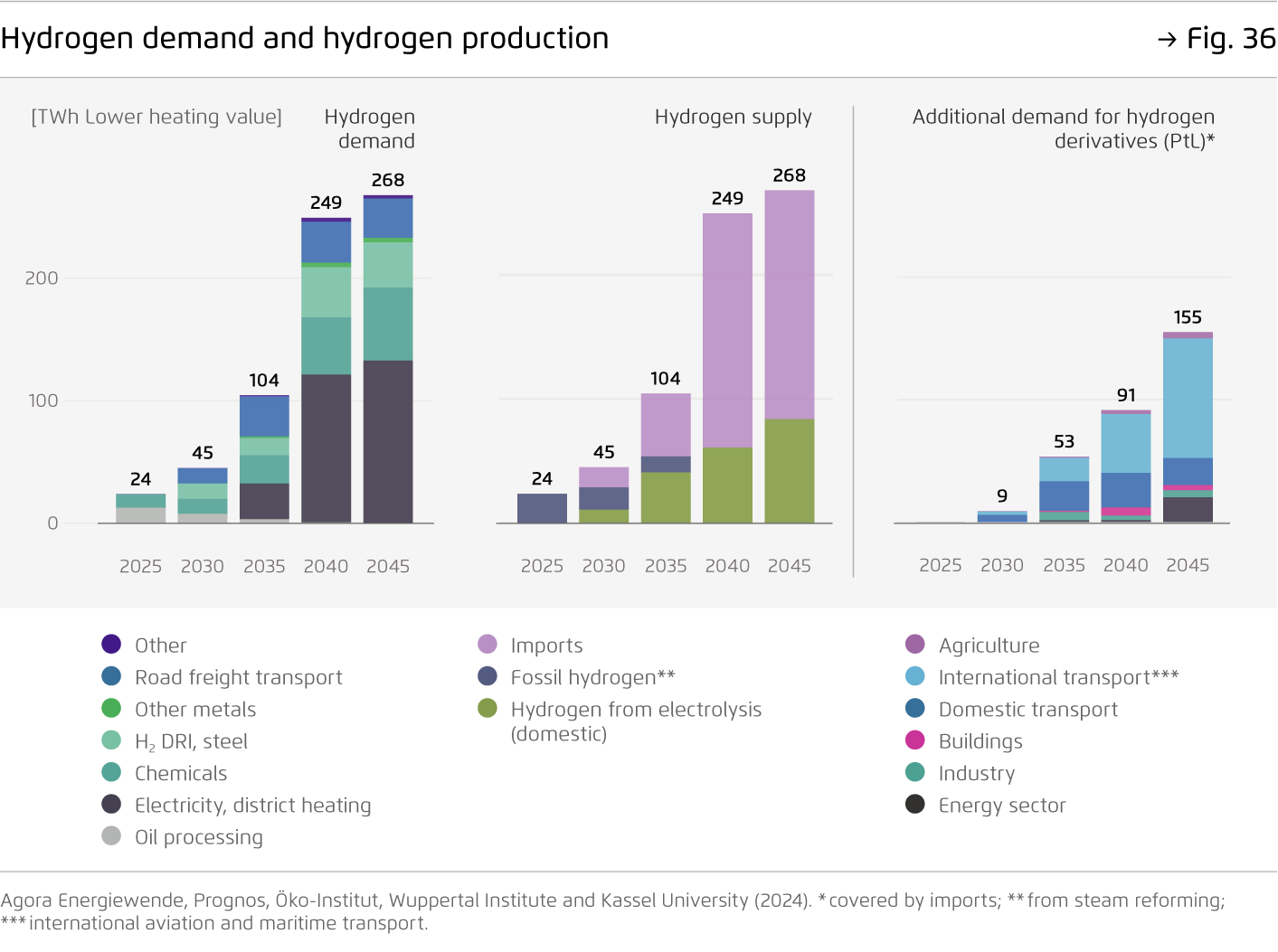Click the 'Electricity, district heating' legend label
This screenshot has width=1278, height=952.
pyautogui.click(x=253, y=806)
